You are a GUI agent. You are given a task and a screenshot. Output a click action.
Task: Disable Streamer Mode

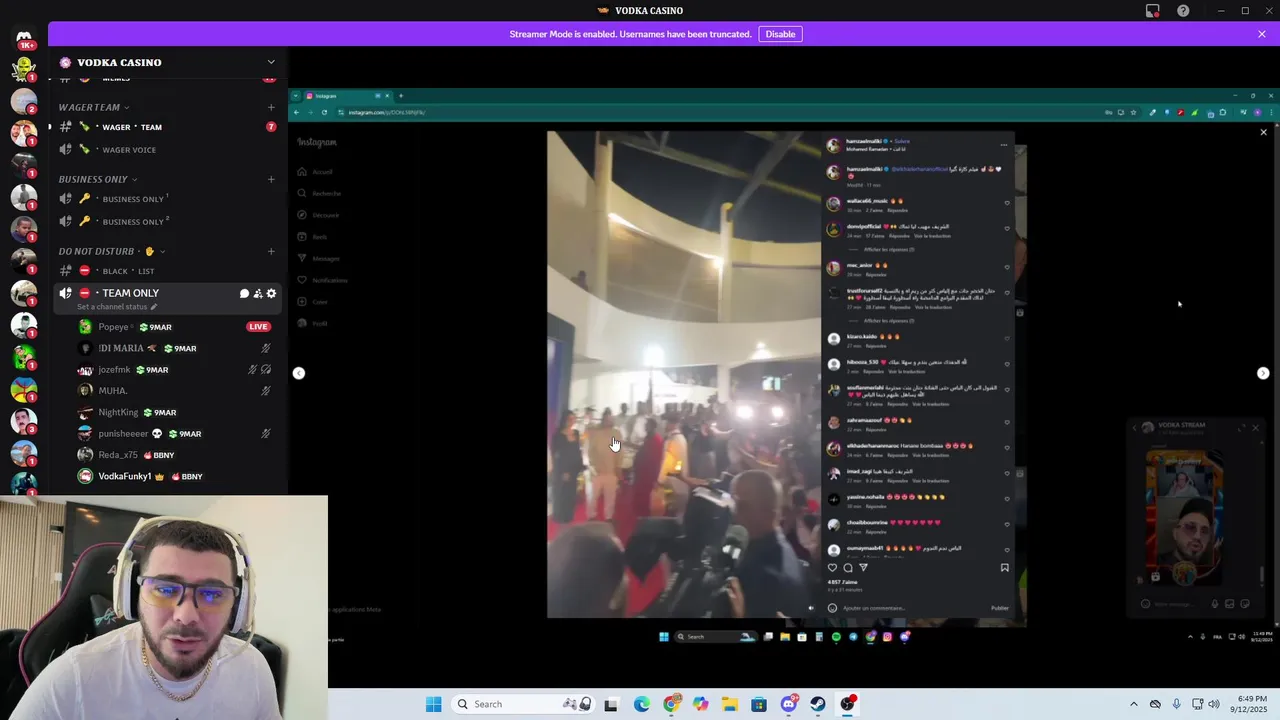pos(780,34)
